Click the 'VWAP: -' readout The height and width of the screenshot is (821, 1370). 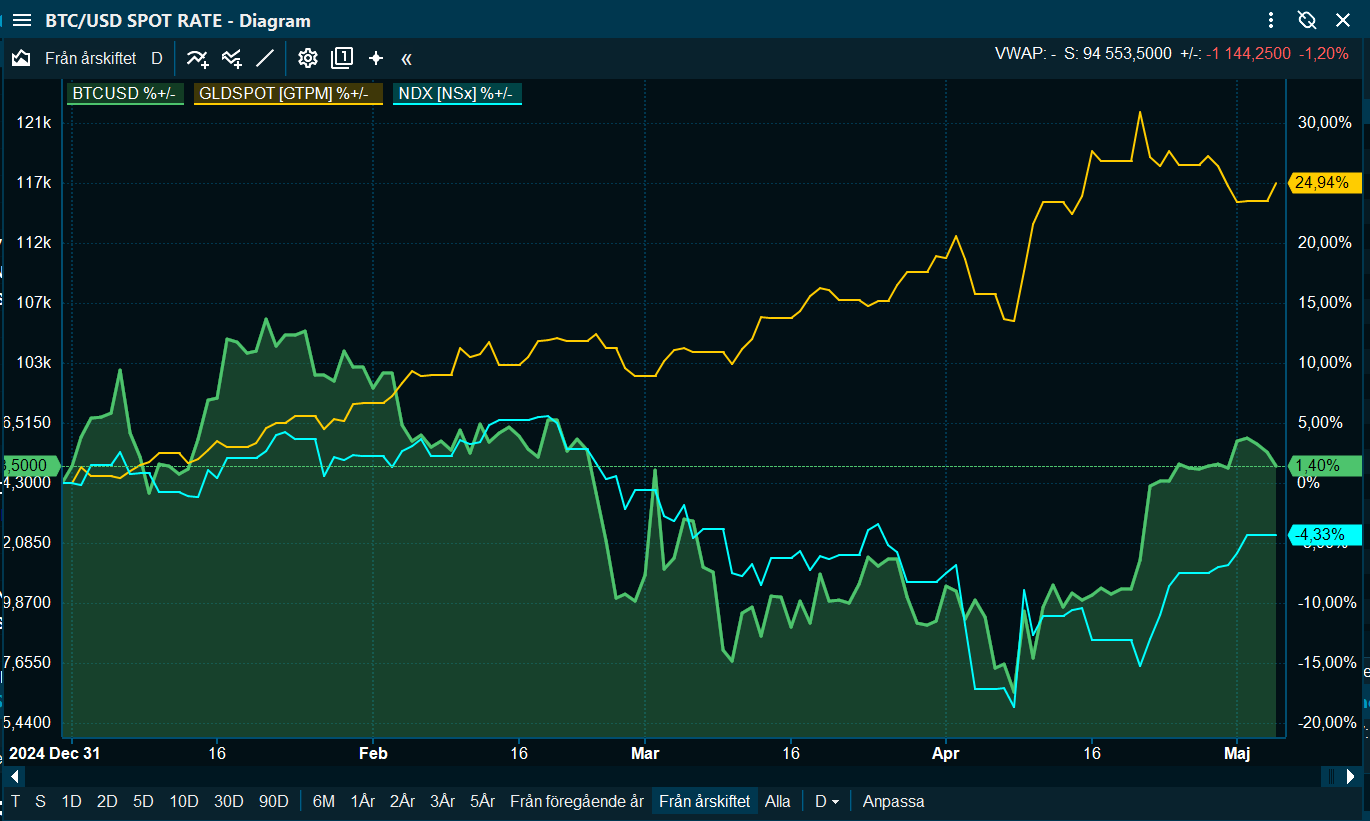(1025, 53)
